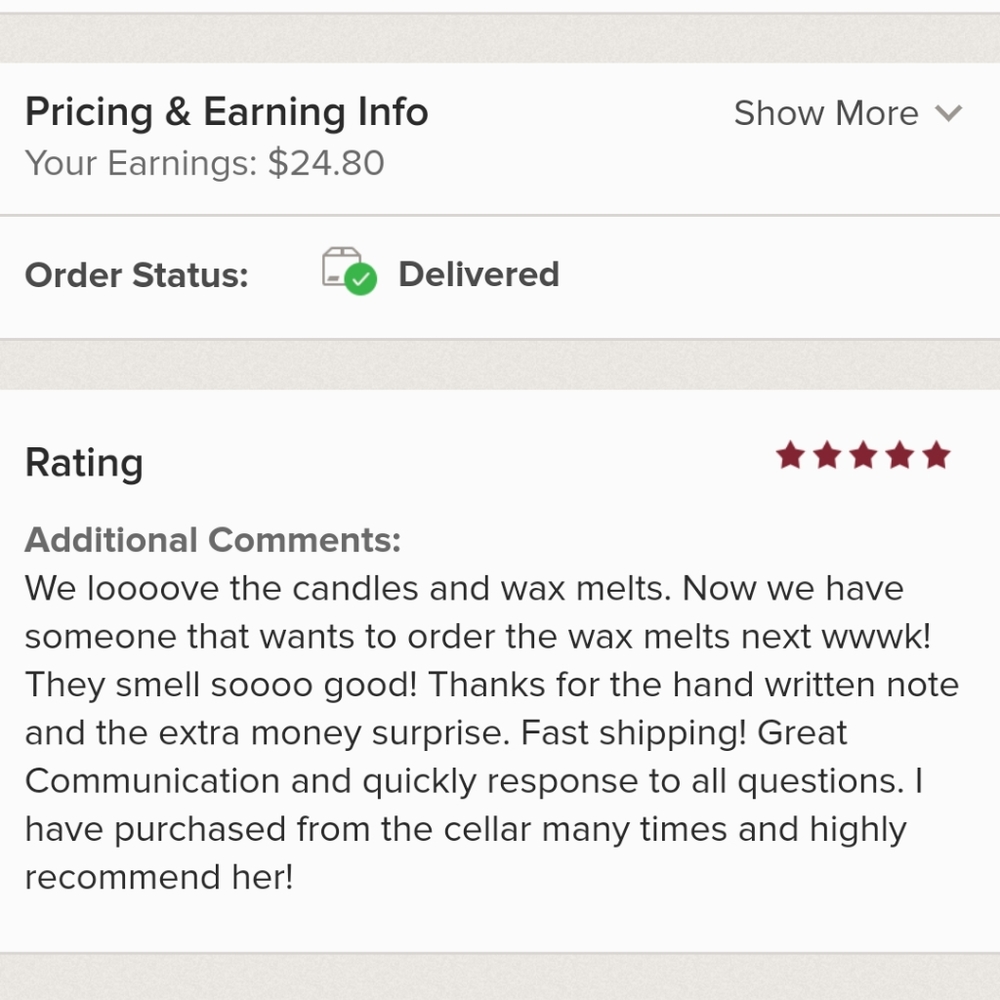Click the Your Earnings $24.80 line

(205, 163)
